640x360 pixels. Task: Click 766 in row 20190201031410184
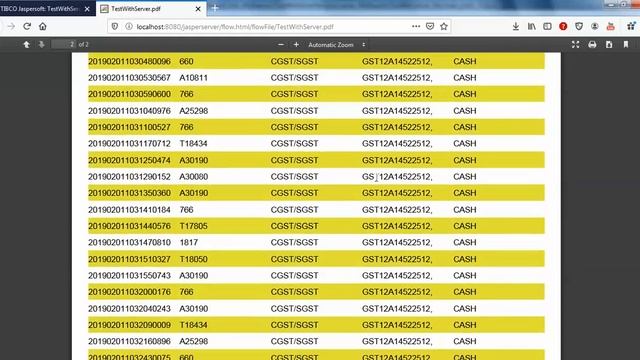coord(187,209)
